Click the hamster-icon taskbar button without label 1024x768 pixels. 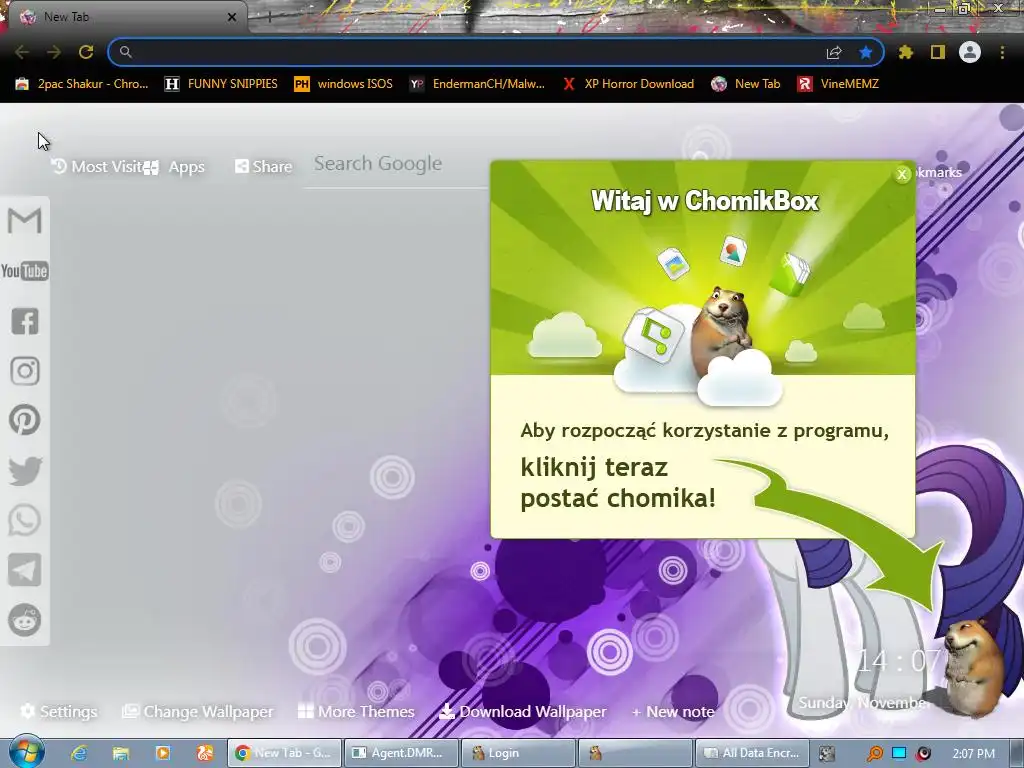point(635,753)
